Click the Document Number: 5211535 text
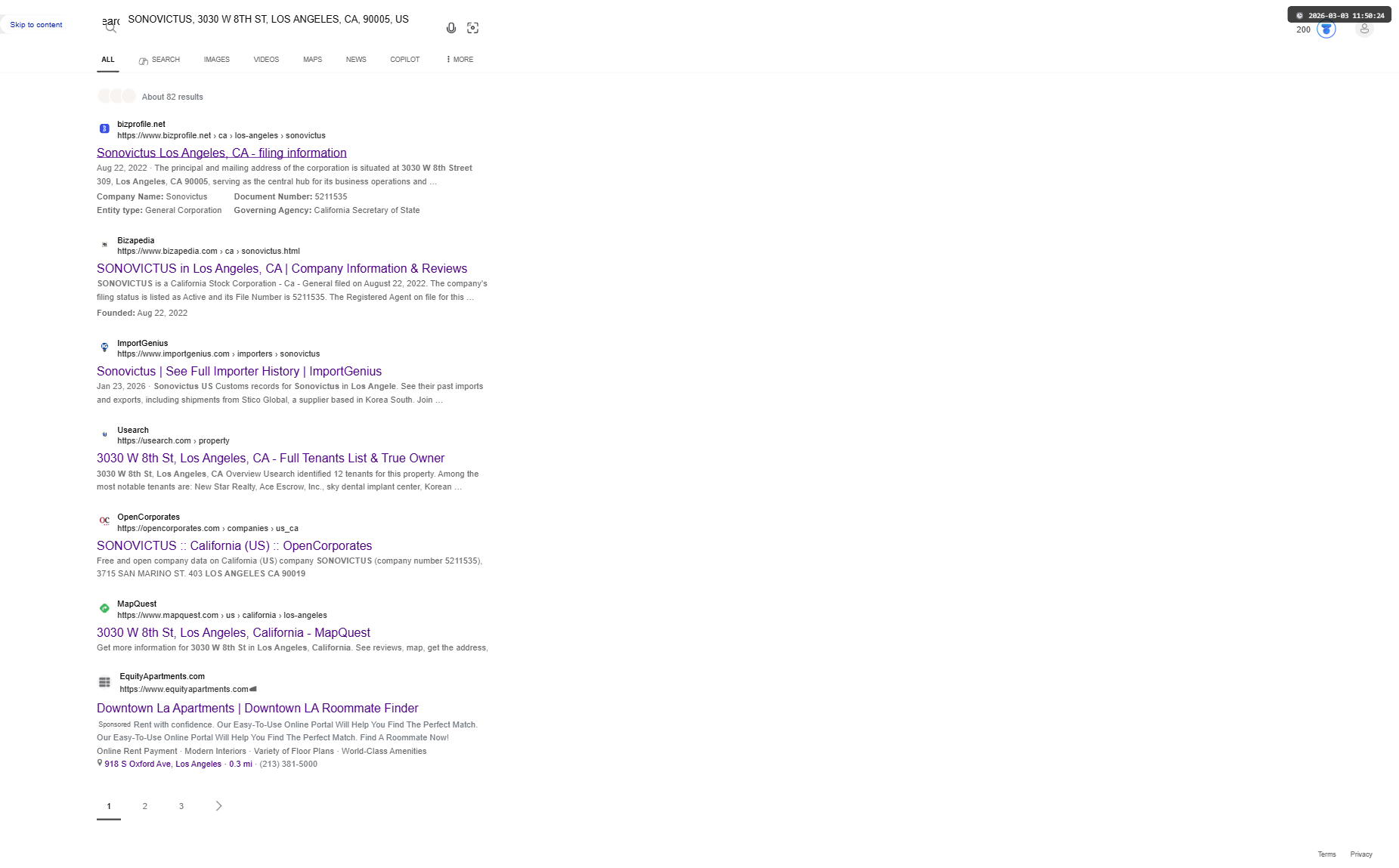Screen dimensions: 1399x868 pyautogui.click(x=290, y=197)
